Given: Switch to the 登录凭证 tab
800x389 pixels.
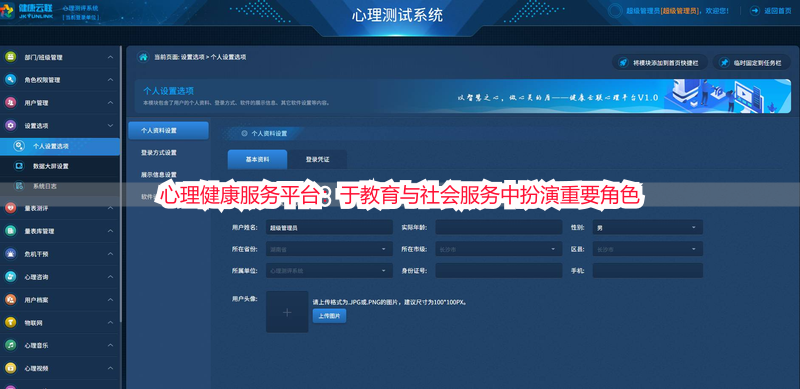Looking at the screenshot, I should pyautogui.click(x=317, y=159).
